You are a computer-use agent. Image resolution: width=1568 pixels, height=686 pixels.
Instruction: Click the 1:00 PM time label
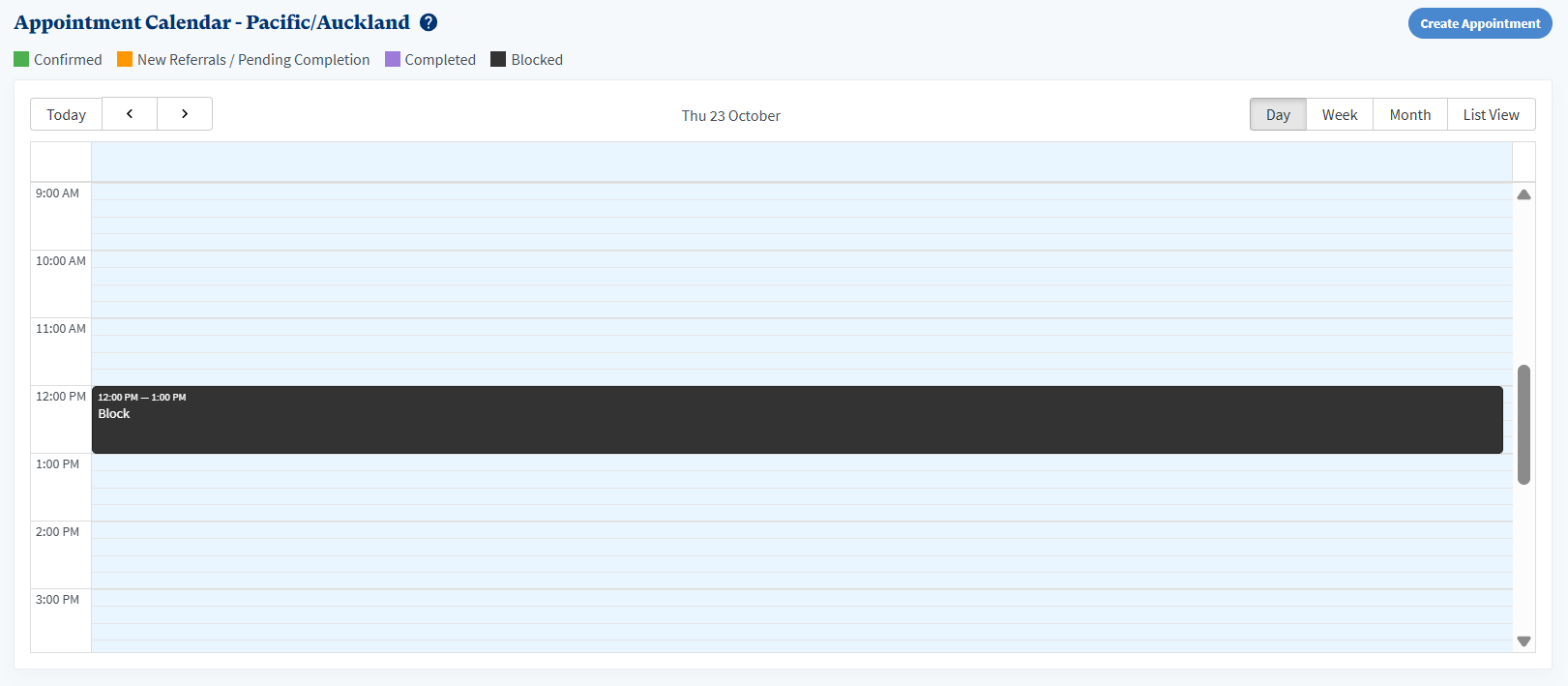pyautogui.click(x=58, y=463)
